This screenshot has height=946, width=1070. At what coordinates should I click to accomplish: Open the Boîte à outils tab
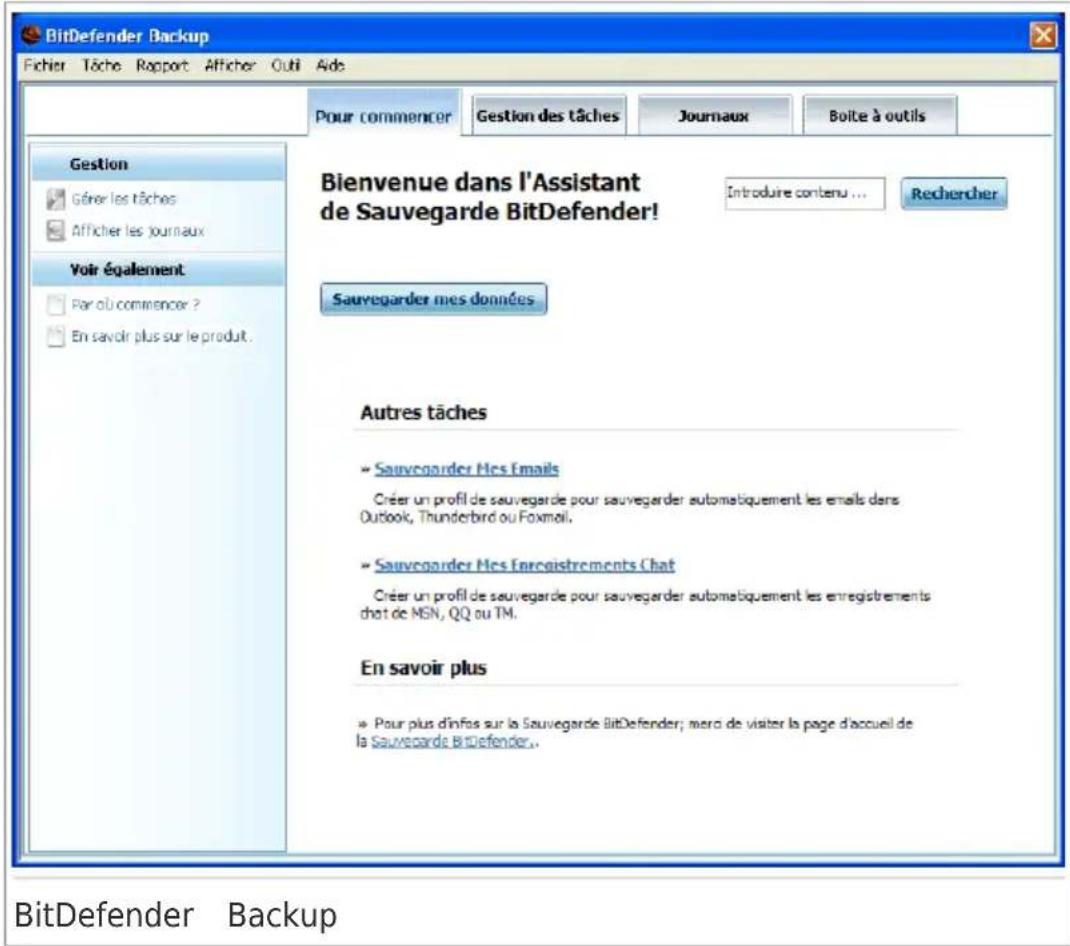(878, 115)
